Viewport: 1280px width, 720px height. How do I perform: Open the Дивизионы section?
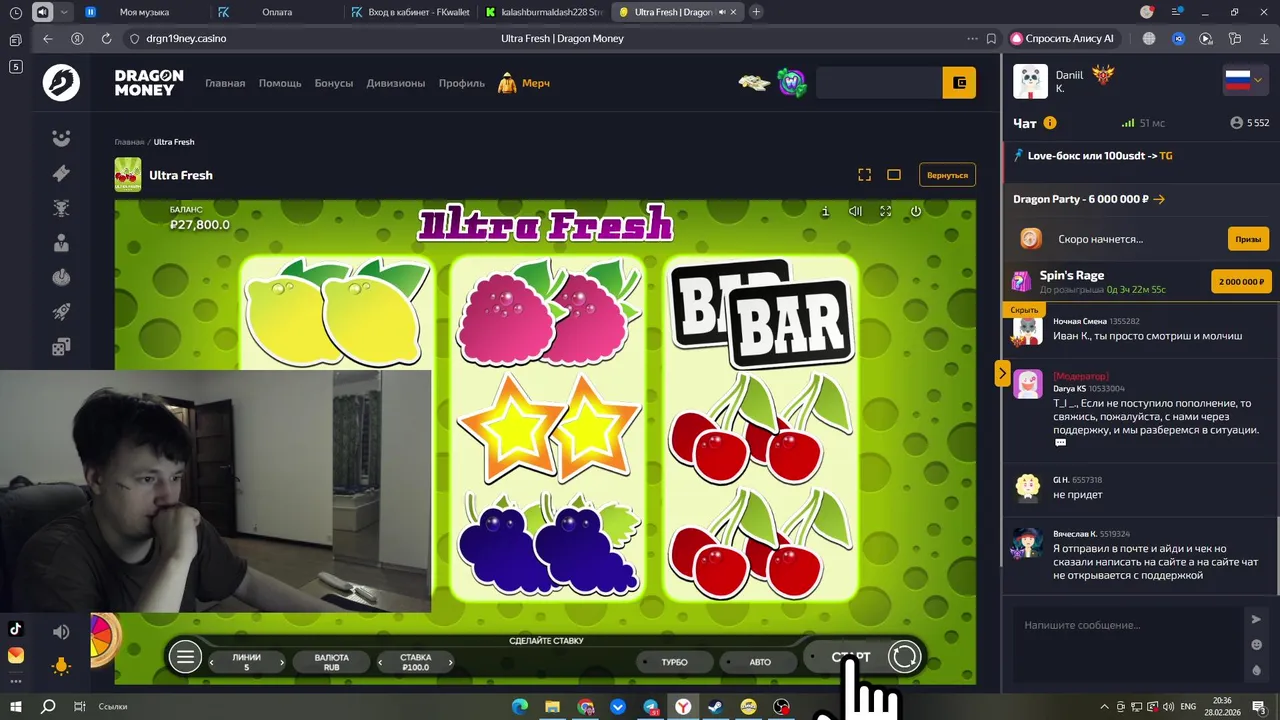coord(396,83)
